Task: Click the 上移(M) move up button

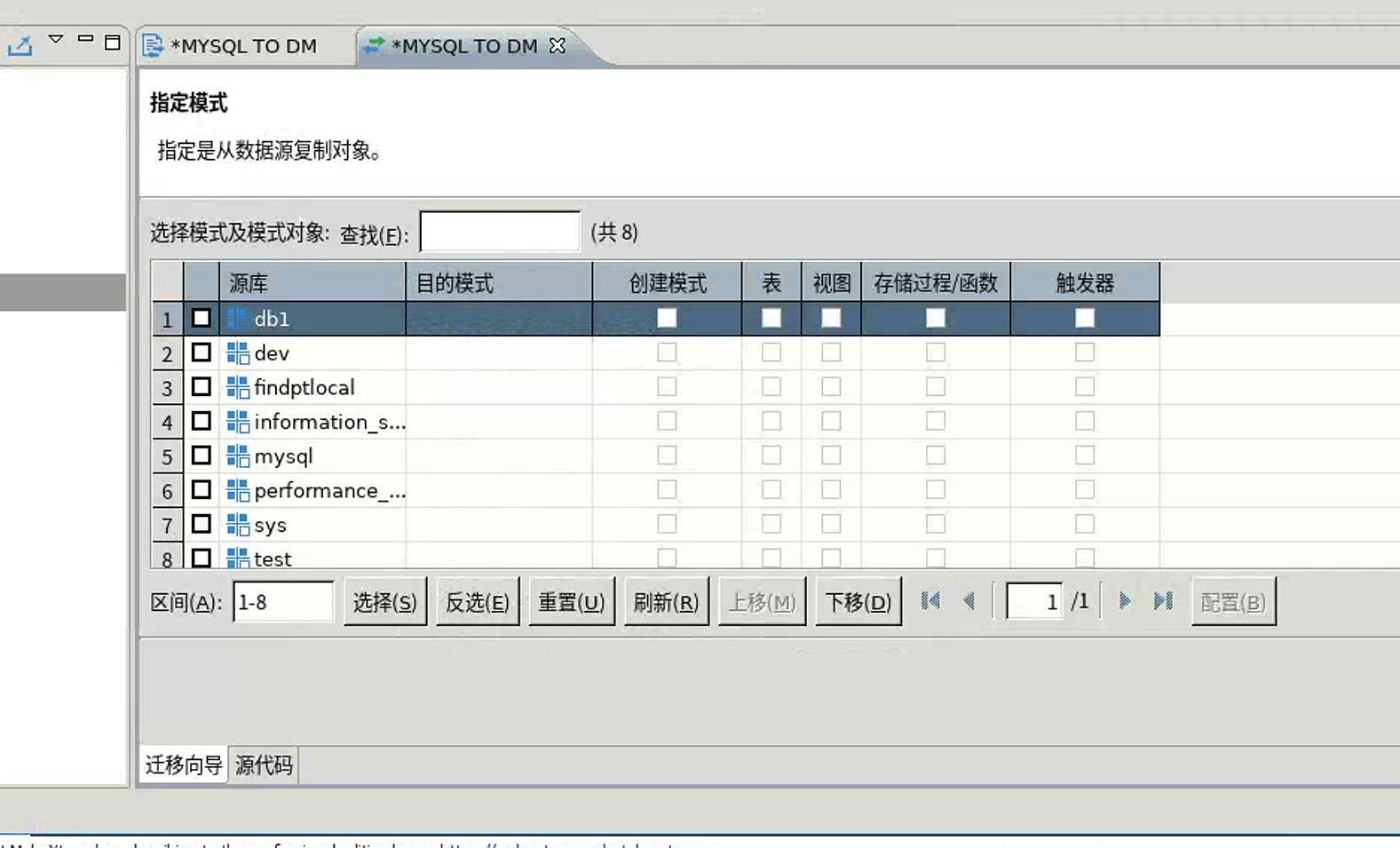Action: coord(762,602)
